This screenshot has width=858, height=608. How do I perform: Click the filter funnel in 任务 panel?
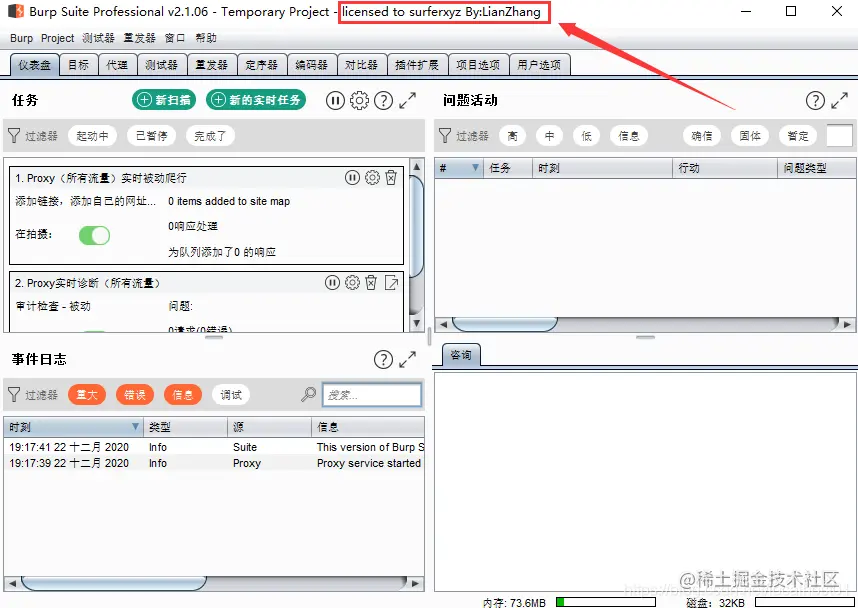click(14, 136)
